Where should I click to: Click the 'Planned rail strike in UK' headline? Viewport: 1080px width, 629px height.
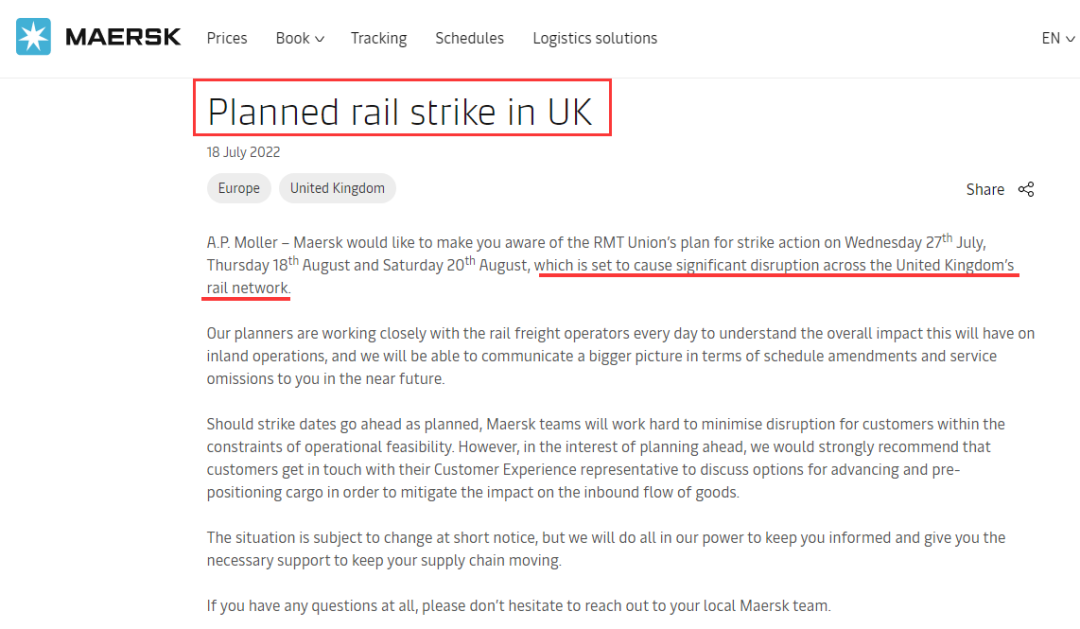click(x=400, y=112)
